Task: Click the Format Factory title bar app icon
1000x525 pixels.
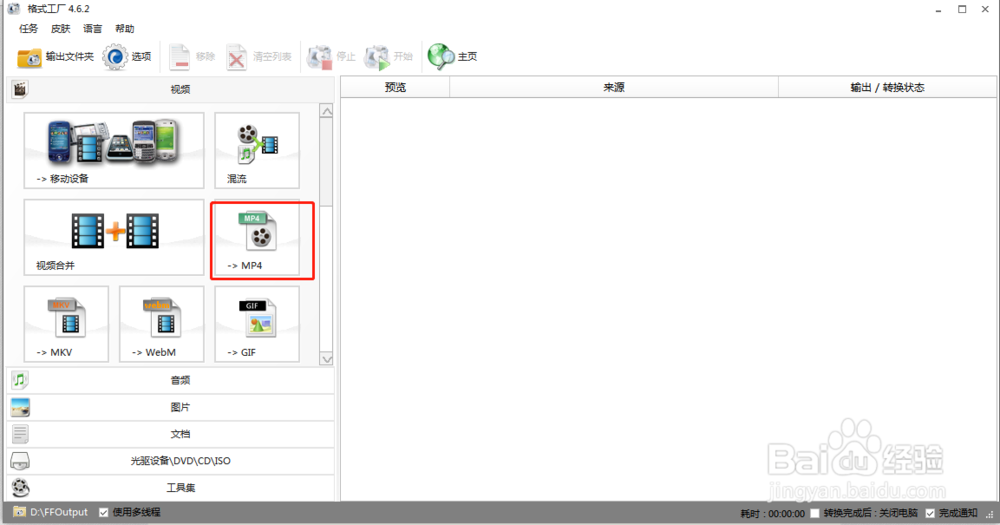Action: pos(13,8)
